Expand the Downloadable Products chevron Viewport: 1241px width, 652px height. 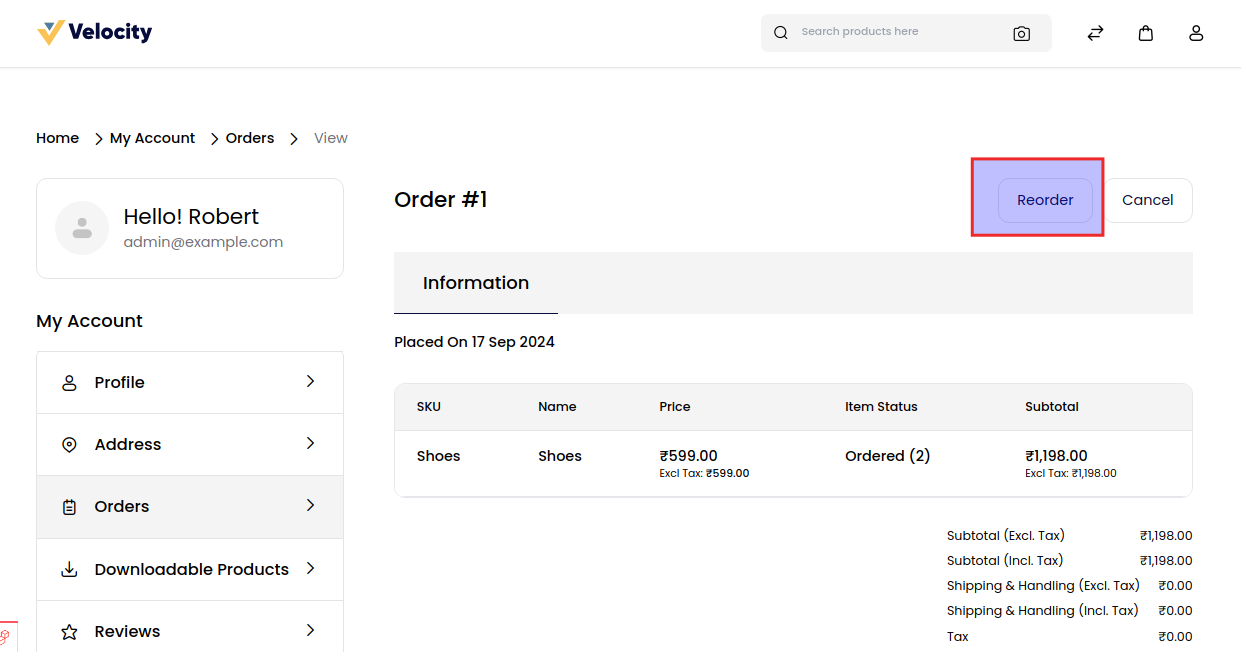click(x=310, y=568)
